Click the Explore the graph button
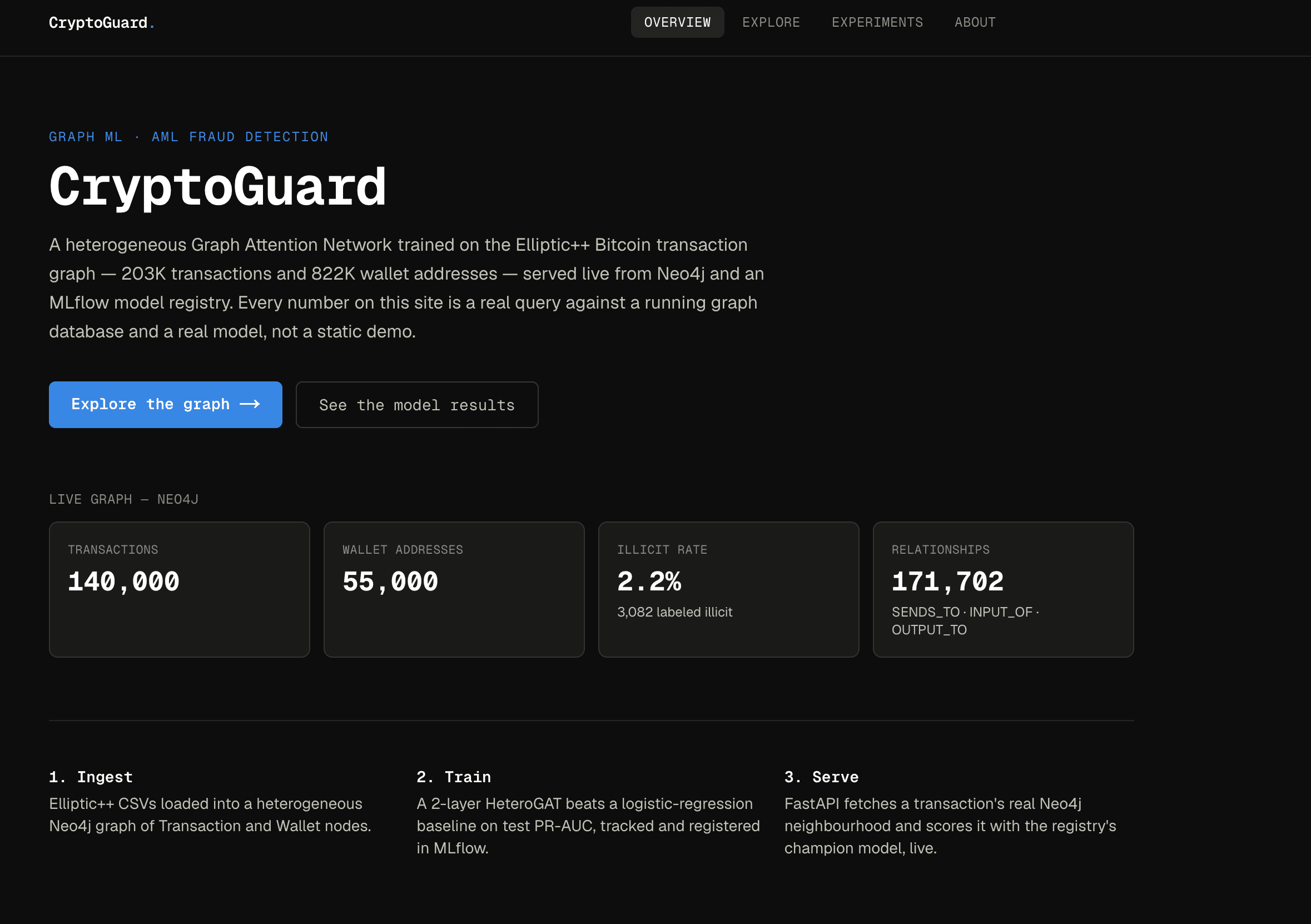The image size is (1311, 924). 166,404
